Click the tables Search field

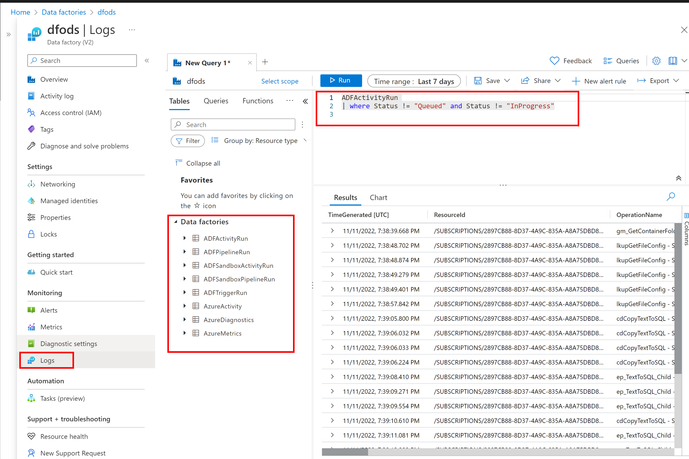click(x=233, y=124)
